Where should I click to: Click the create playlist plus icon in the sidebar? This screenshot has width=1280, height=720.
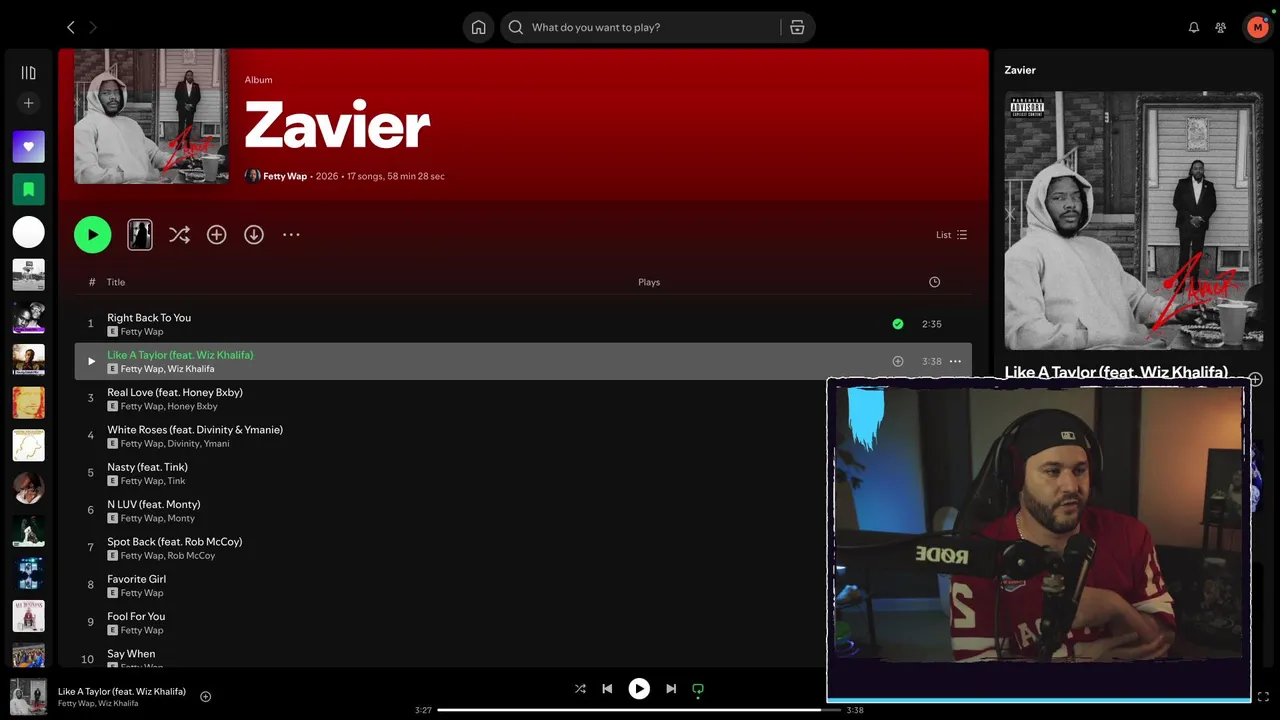[28, 103]
